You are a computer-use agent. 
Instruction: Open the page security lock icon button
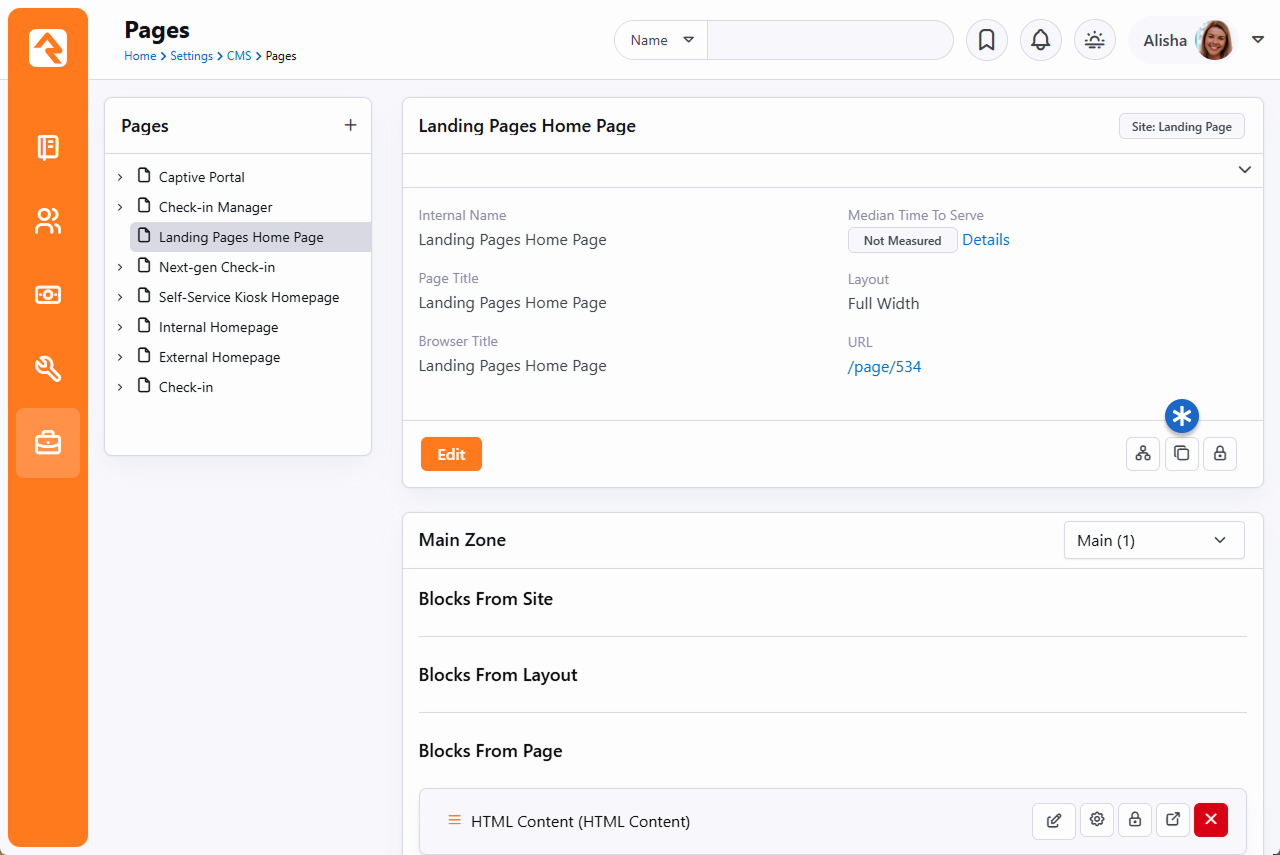[x=1220, y=454]
